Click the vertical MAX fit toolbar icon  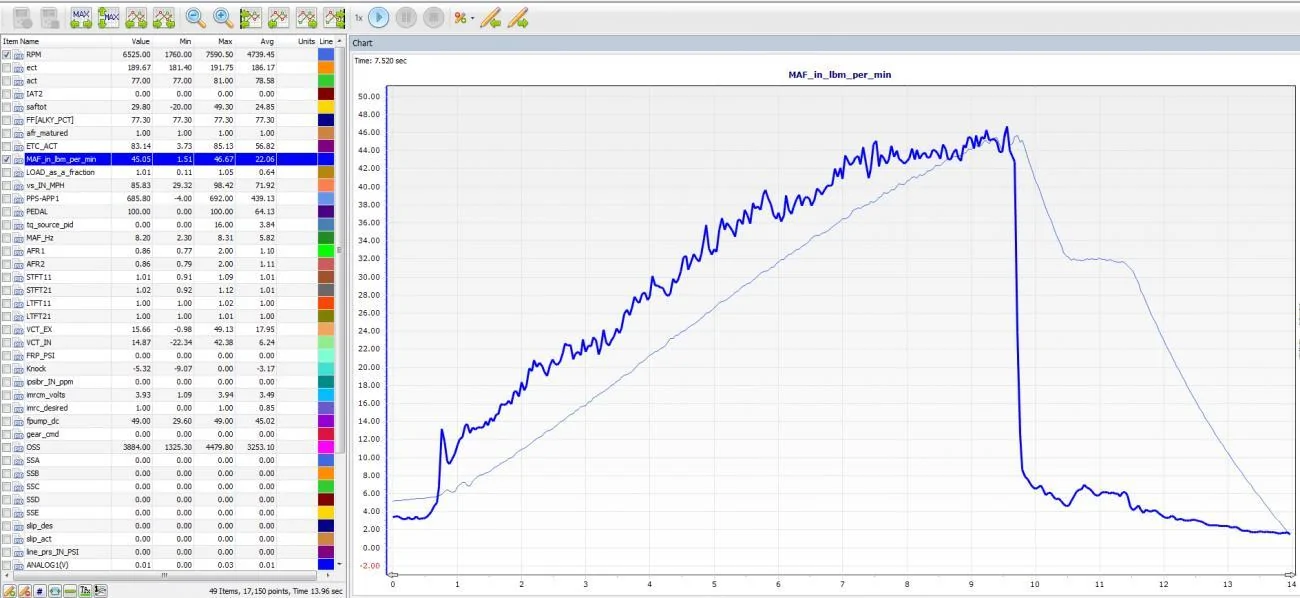tap(108, 17)
